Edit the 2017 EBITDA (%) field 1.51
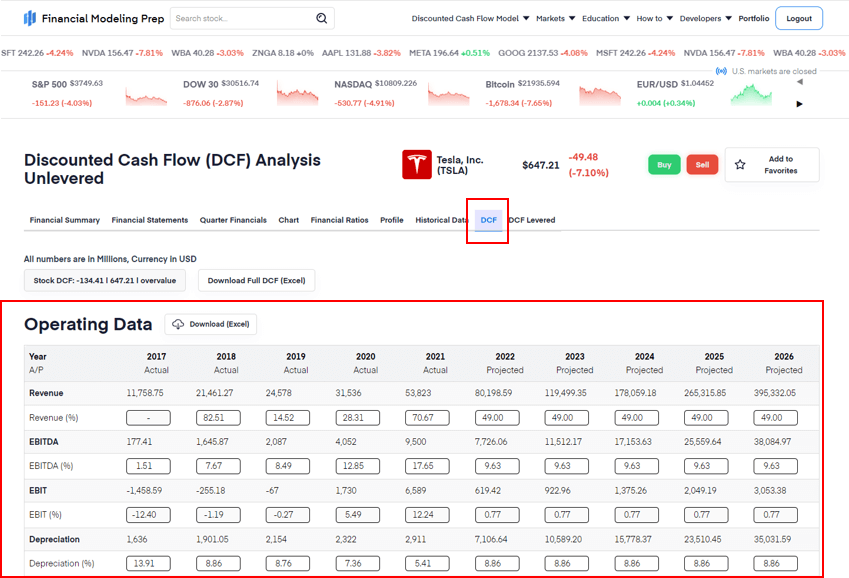The image size is (849, 578). coord(148,466)
